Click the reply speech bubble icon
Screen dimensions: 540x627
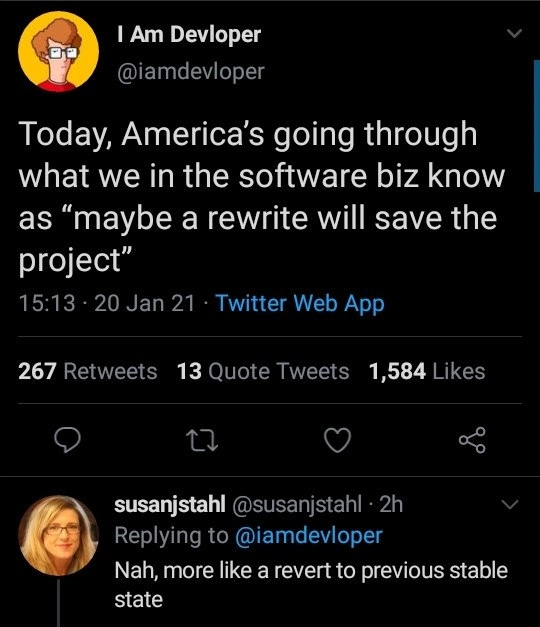[x=68, y=440]
